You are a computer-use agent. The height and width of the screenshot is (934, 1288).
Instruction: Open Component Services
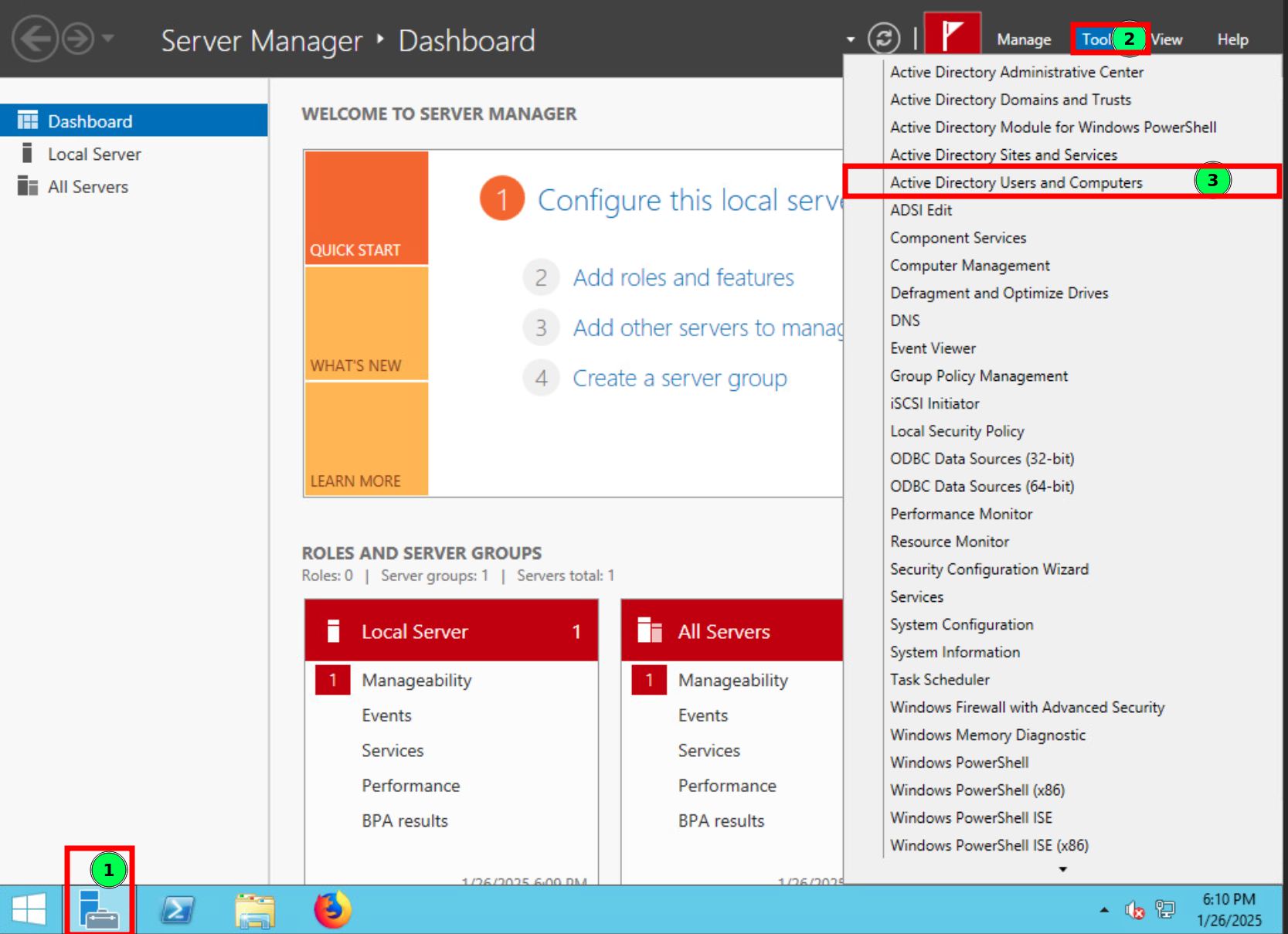tap(1063, 238)
